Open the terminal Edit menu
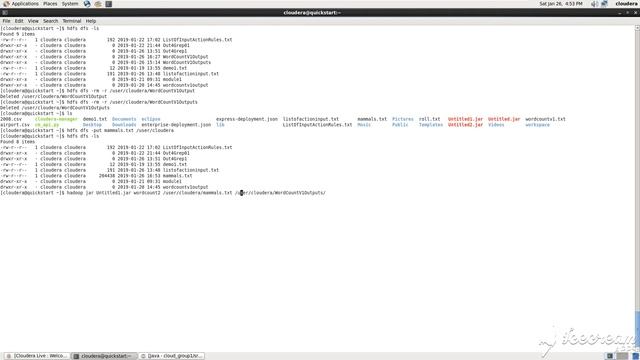This screenshot has width=640, height=360. coord(19,21)
